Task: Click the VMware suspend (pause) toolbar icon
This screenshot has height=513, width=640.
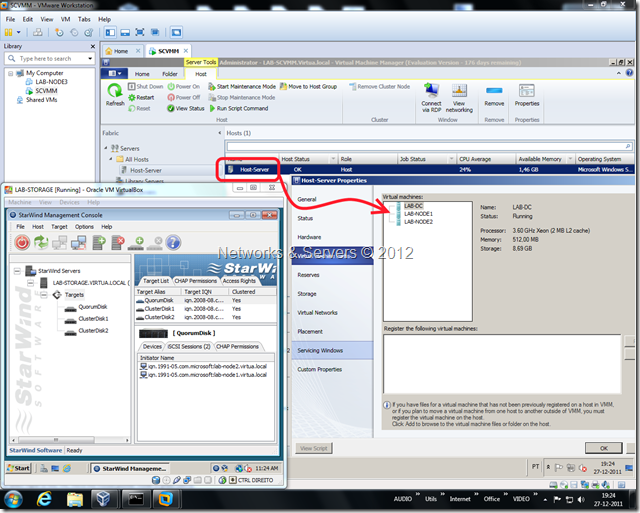Action: click(8, 32)
